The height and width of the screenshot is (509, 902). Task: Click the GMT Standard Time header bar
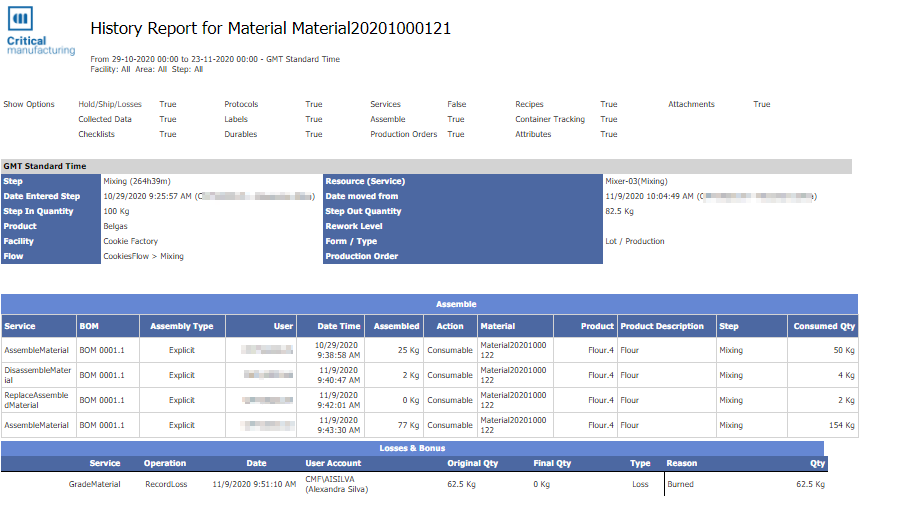coord(426,166)
